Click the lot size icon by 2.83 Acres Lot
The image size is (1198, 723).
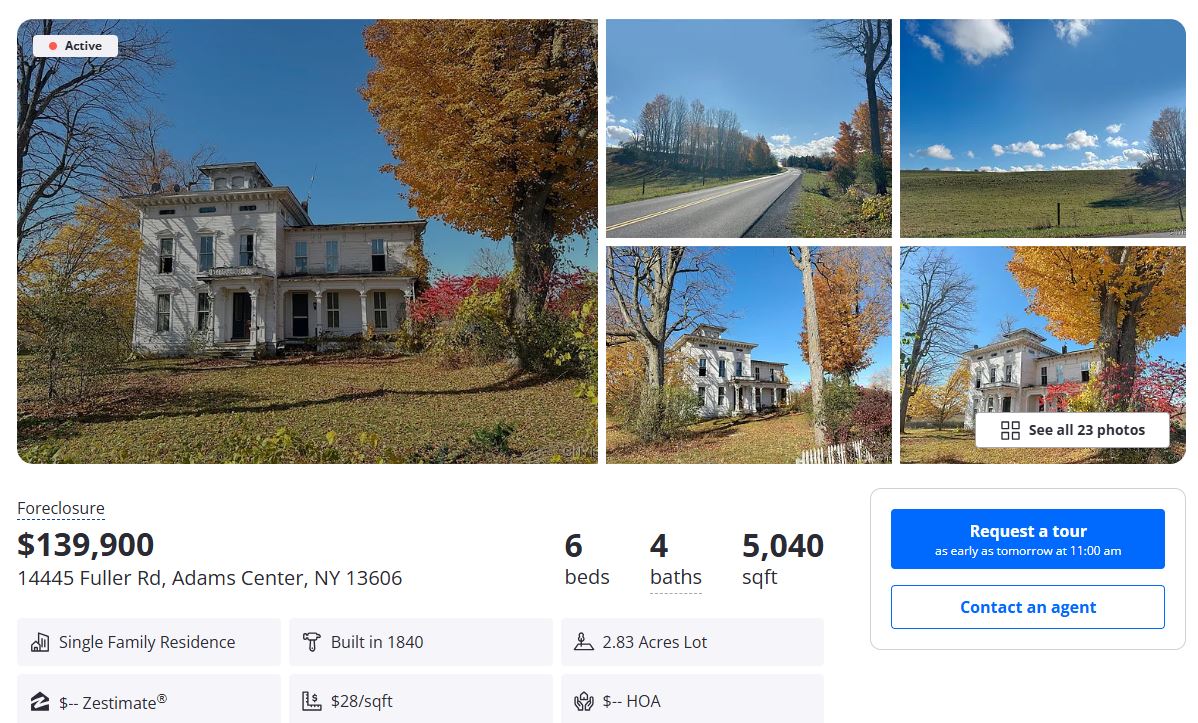pos(584,642)
